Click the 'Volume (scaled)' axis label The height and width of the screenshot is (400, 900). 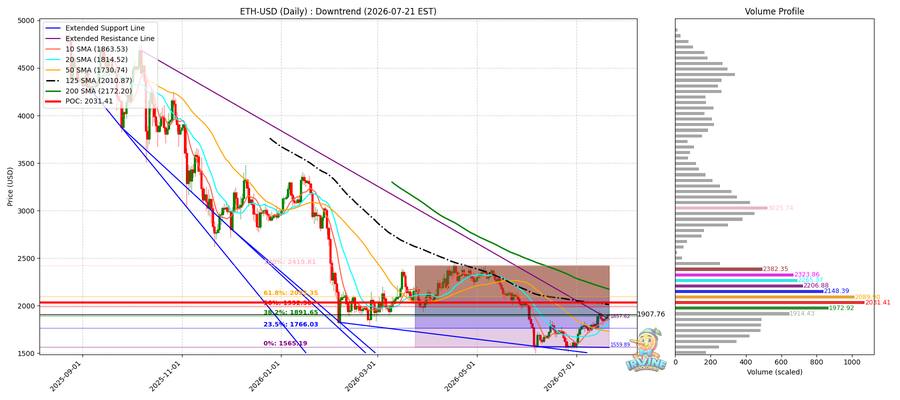[x=774, y=372]
